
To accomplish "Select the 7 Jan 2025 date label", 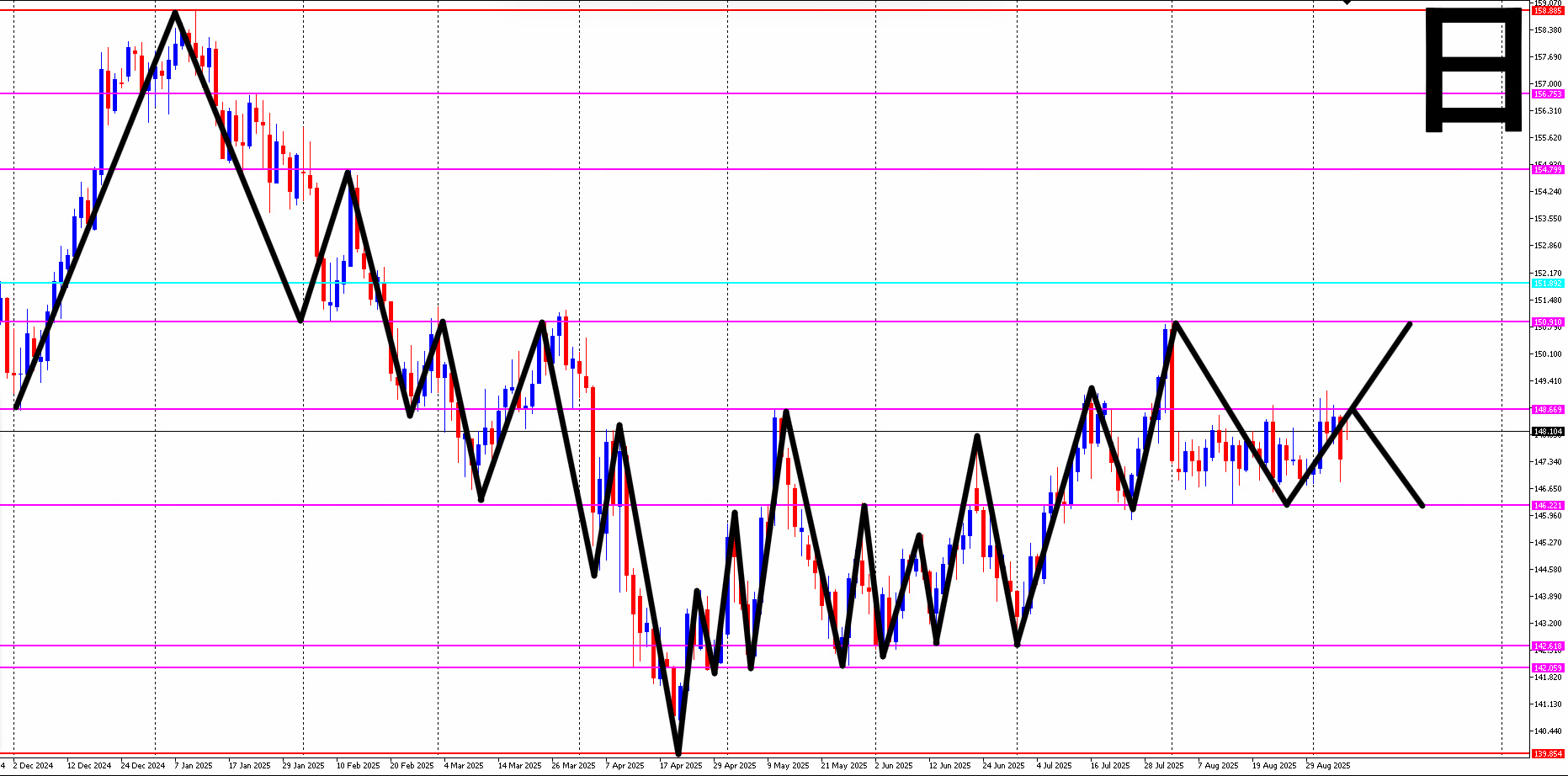I will point(194,766).
